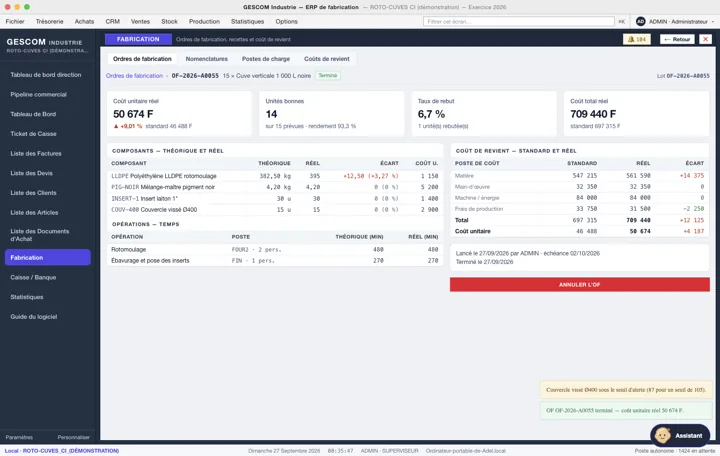
Task: Click Paramètres at sidebar bottom
Action: 19,438
